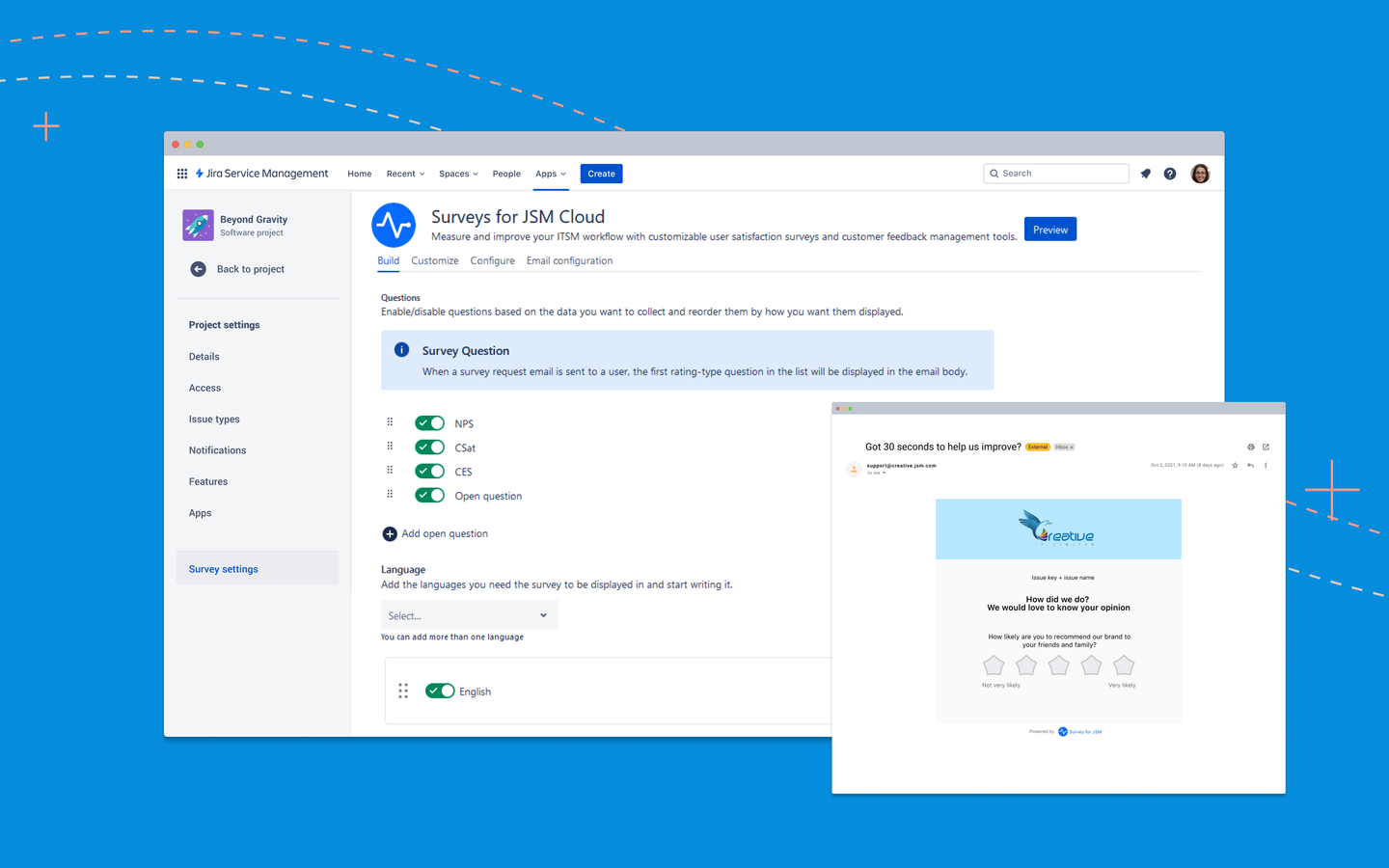
Task: Open the language Select dropdown
Action: (470, 615)
